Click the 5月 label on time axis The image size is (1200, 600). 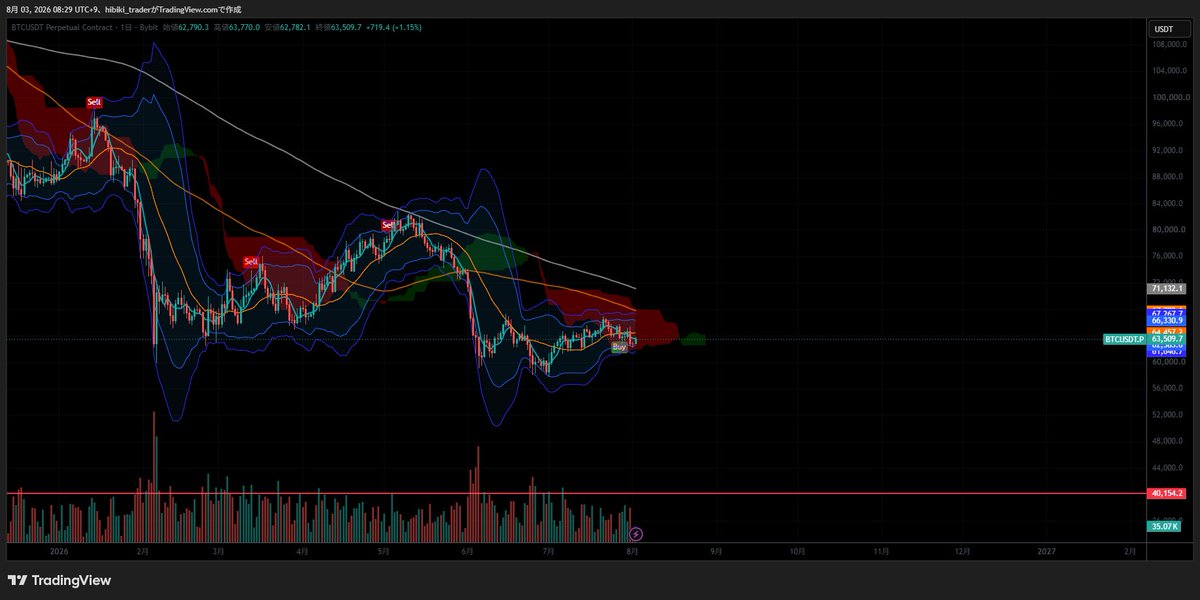click(383, 551)
